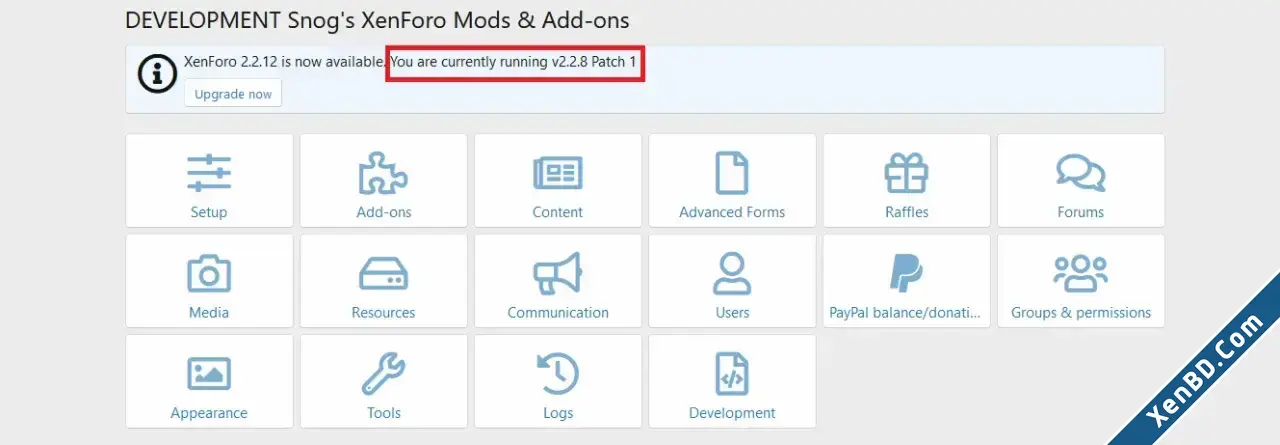Open the Development code file icon
This screenshot has height=445, width=1280.
[x=732, y=373]
